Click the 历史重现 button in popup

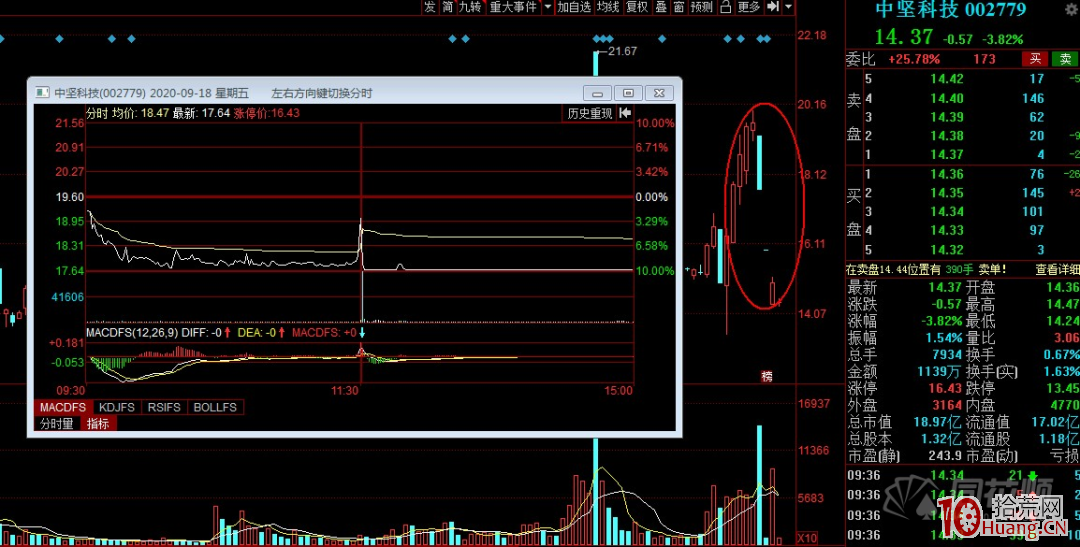click(590, 114)
